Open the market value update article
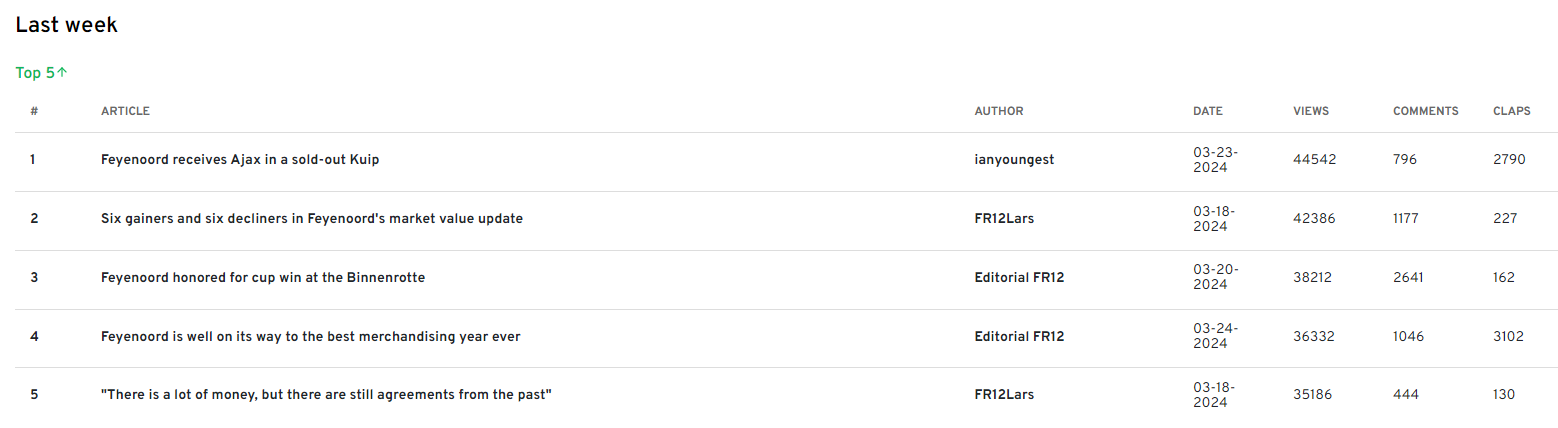This screenshot has height=428, width=1558. click(312, 219)
